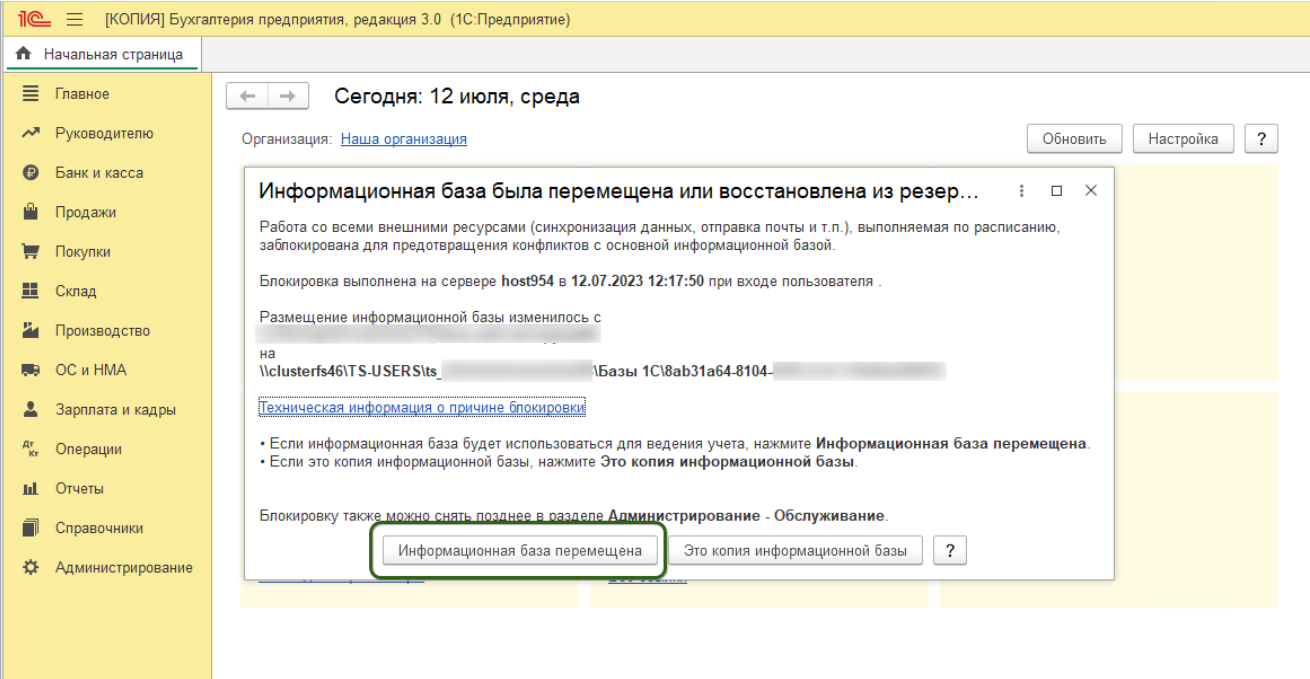Go back with left arrow button
Image resolution: width=1310 pixels, height=679 pixels.
click(x=247, y=97)
